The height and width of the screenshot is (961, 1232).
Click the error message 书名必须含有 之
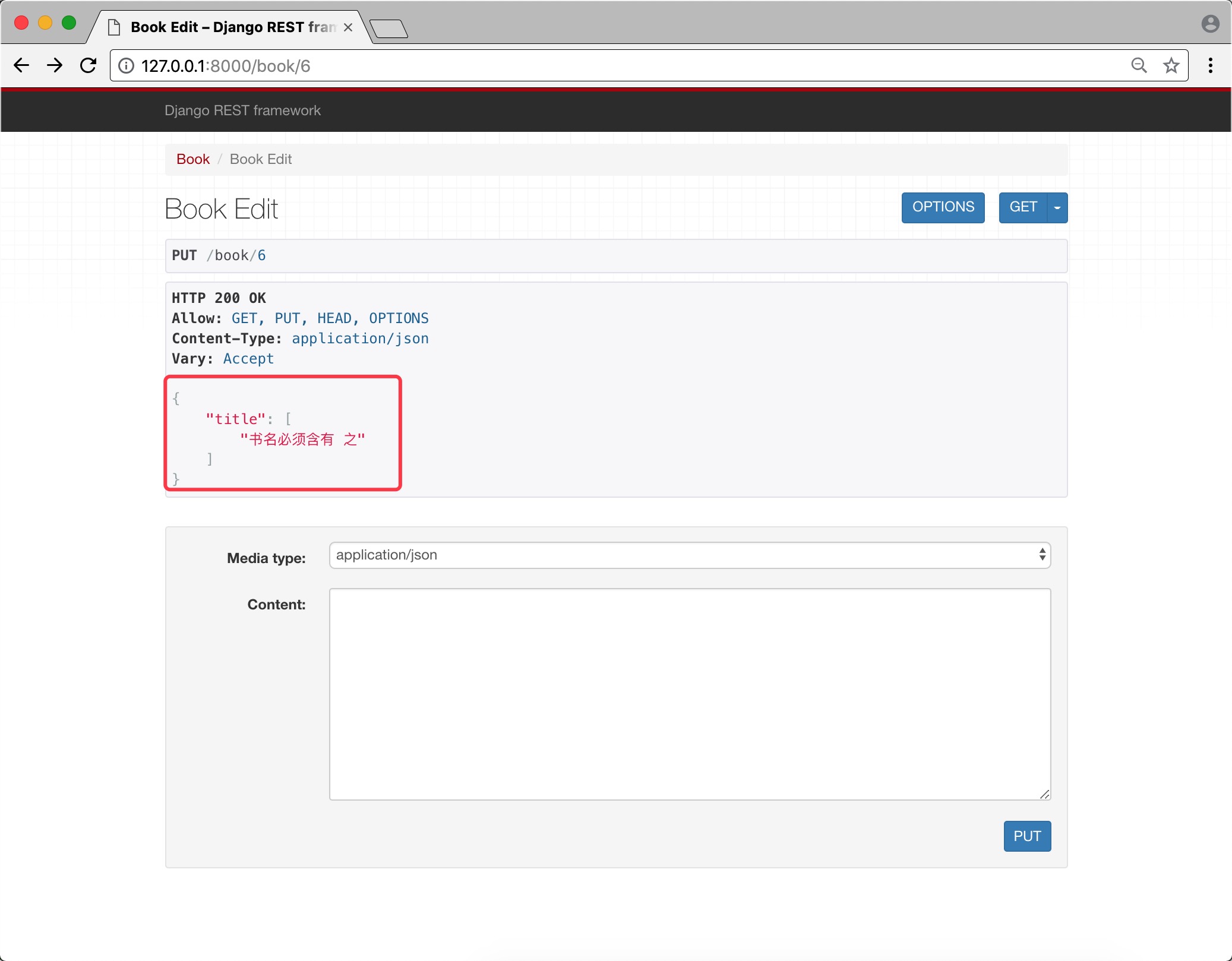coord(302,440)
